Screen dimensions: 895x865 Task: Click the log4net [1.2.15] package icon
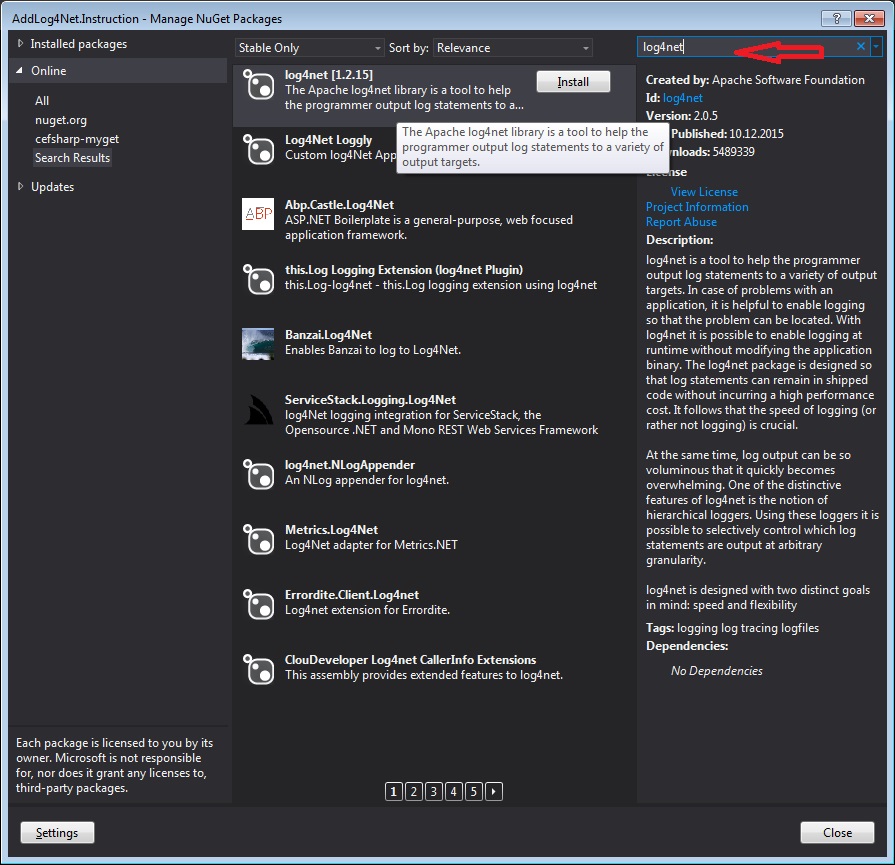coord(258,85)
